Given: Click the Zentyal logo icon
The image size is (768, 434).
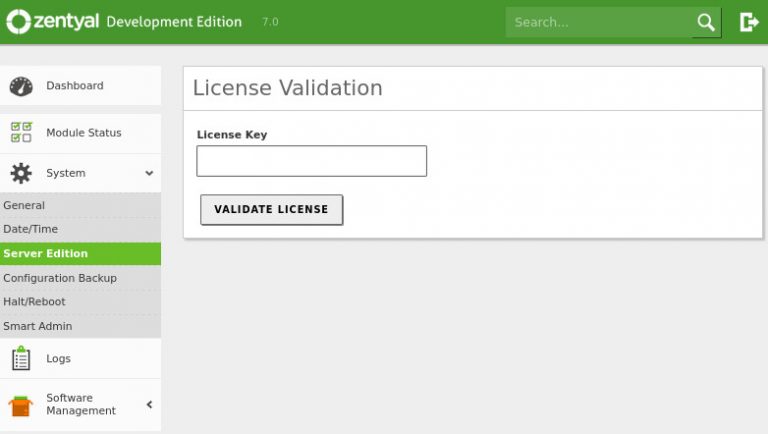Looking at the screenshot, I should point(17,22).
